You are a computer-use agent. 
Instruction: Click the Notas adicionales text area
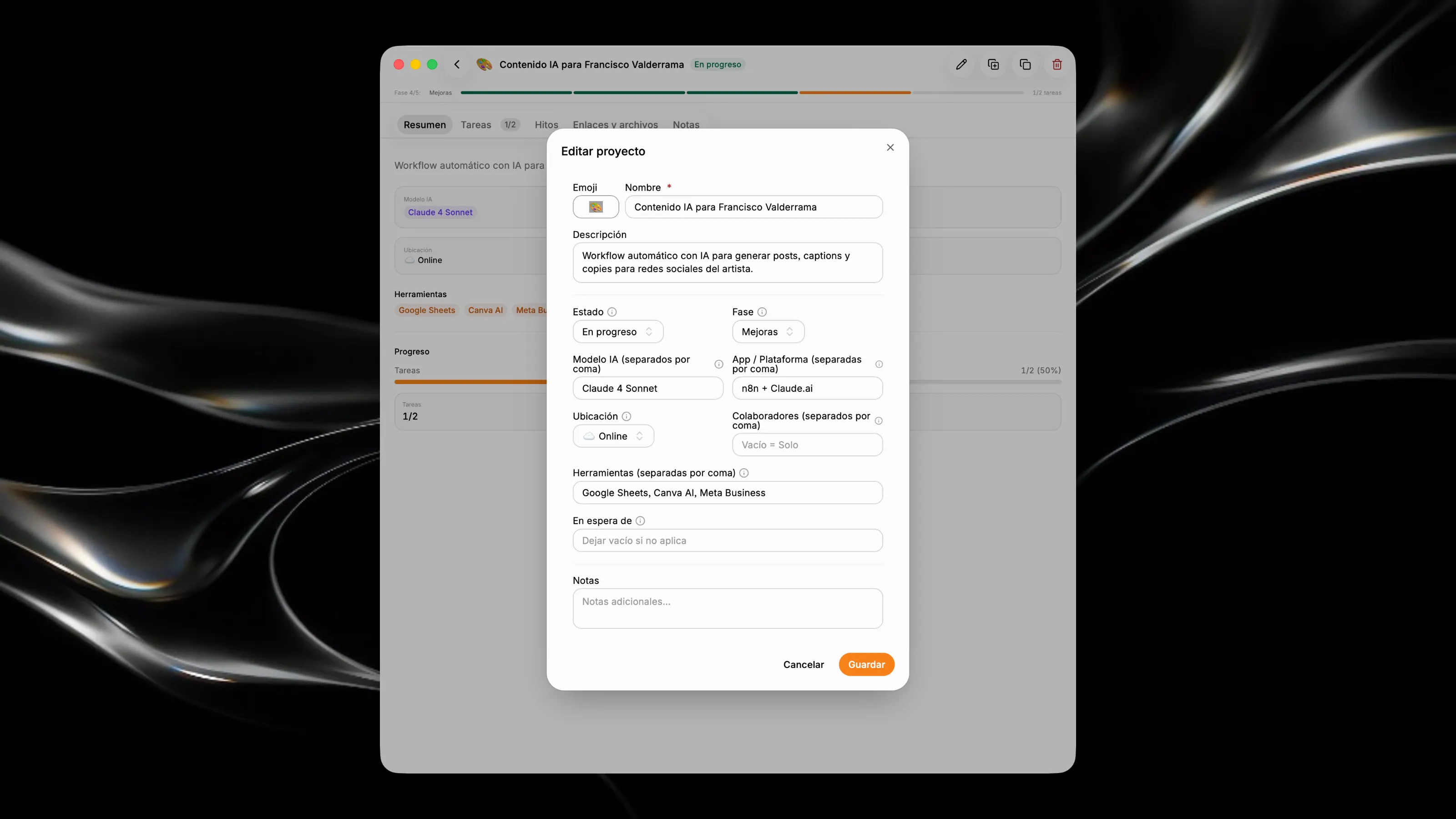728,609
